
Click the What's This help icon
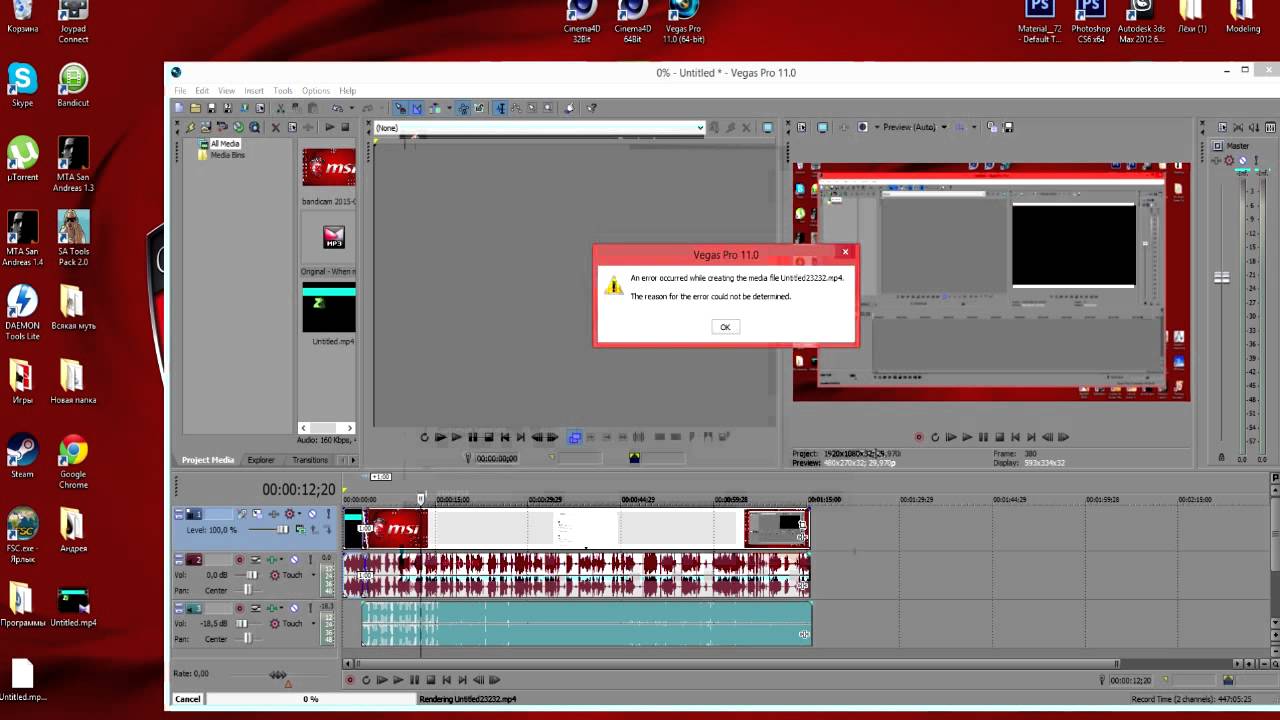(x=591, y=108)
